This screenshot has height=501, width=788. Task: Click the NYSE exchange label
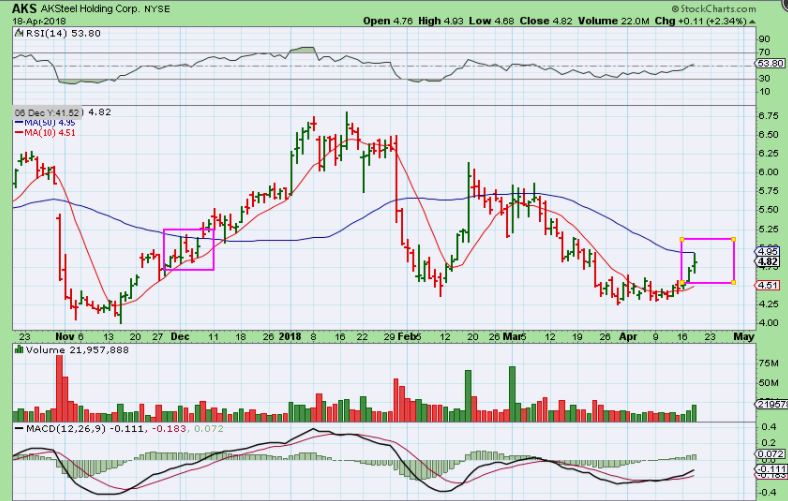(157, 9)
